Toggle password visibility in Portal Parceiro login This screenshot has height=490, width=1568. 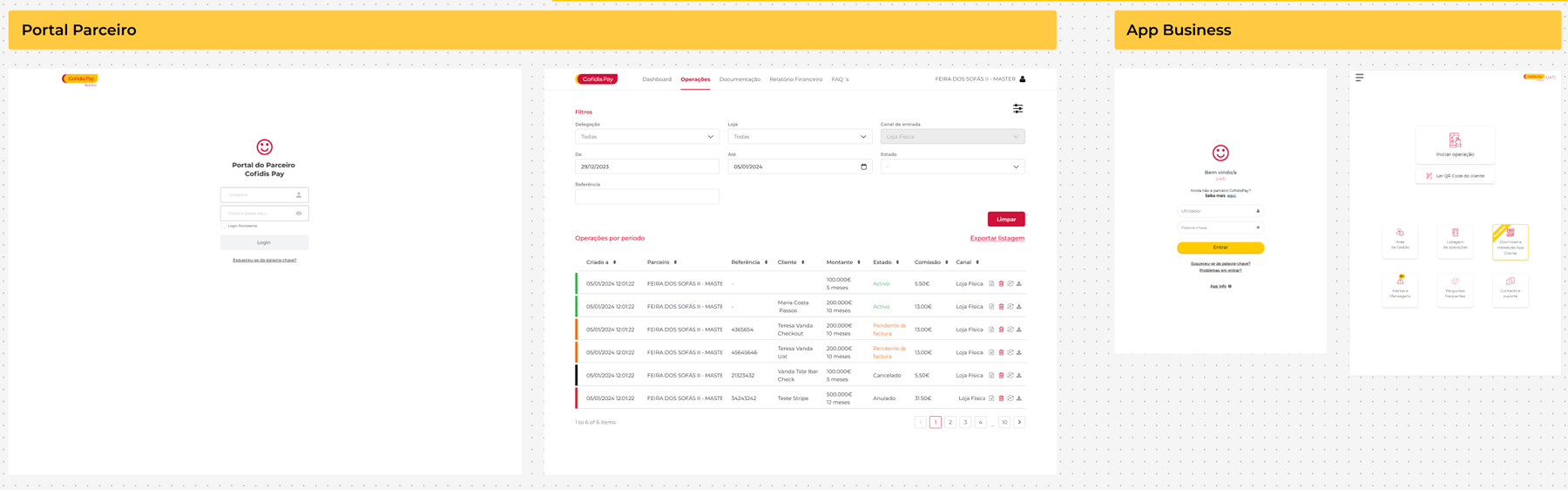[x=299, y=214]
